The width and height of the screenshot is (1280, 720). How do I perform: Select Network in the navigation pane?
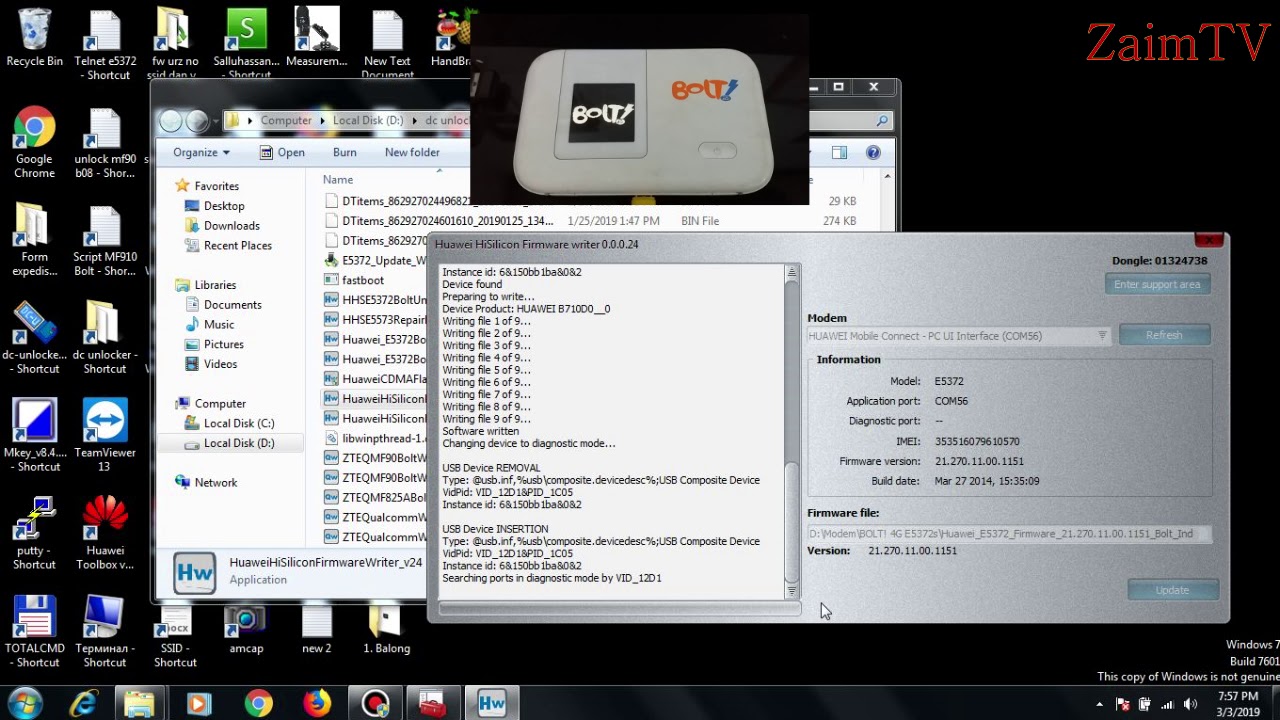tap(215, 482)
